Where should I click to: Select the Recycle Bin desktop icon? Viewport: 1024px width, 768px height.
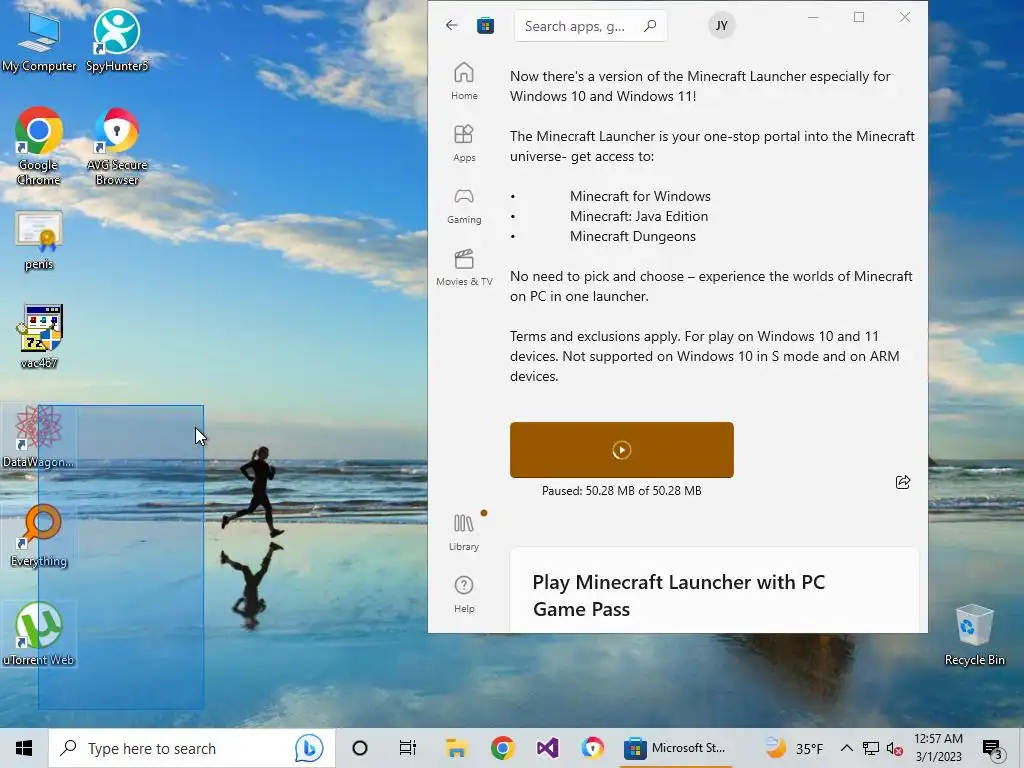pyautogui.click(x=974, y=634)
